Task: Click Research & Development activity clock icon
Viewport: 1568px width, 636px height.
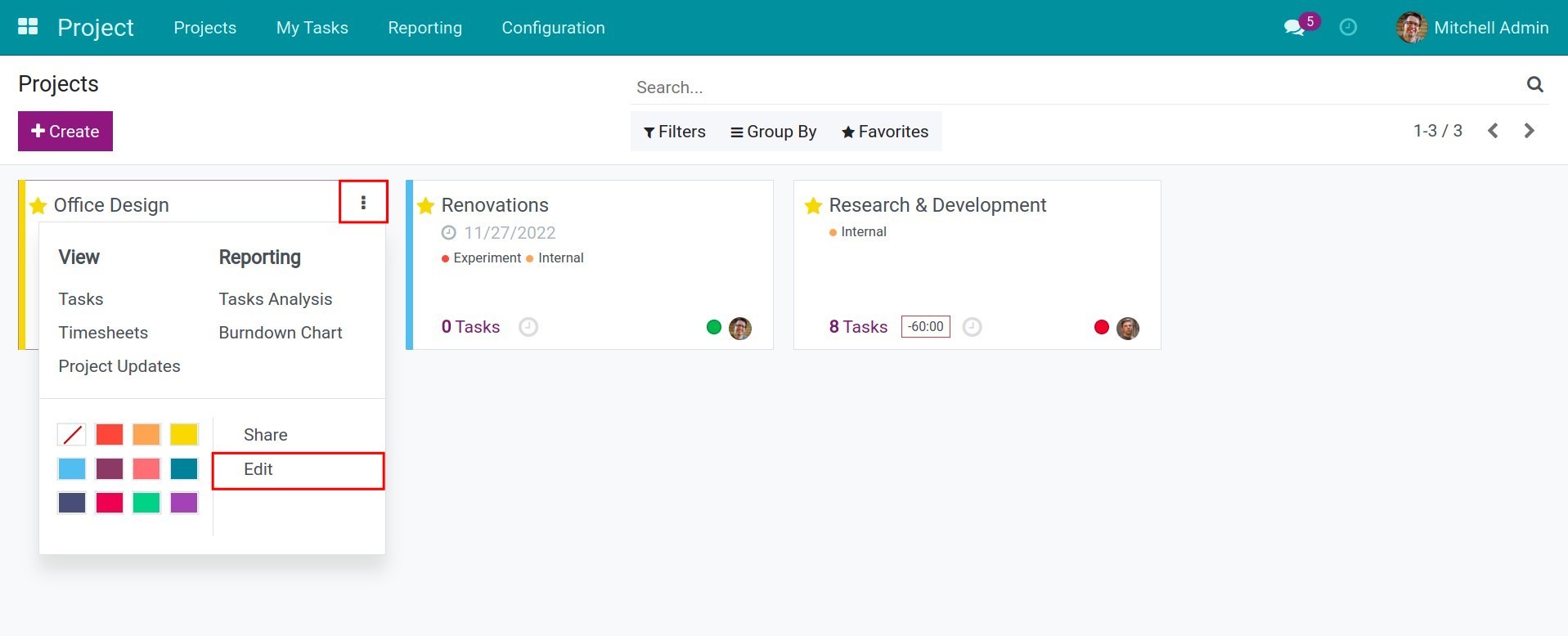Action: click(972, 327)
